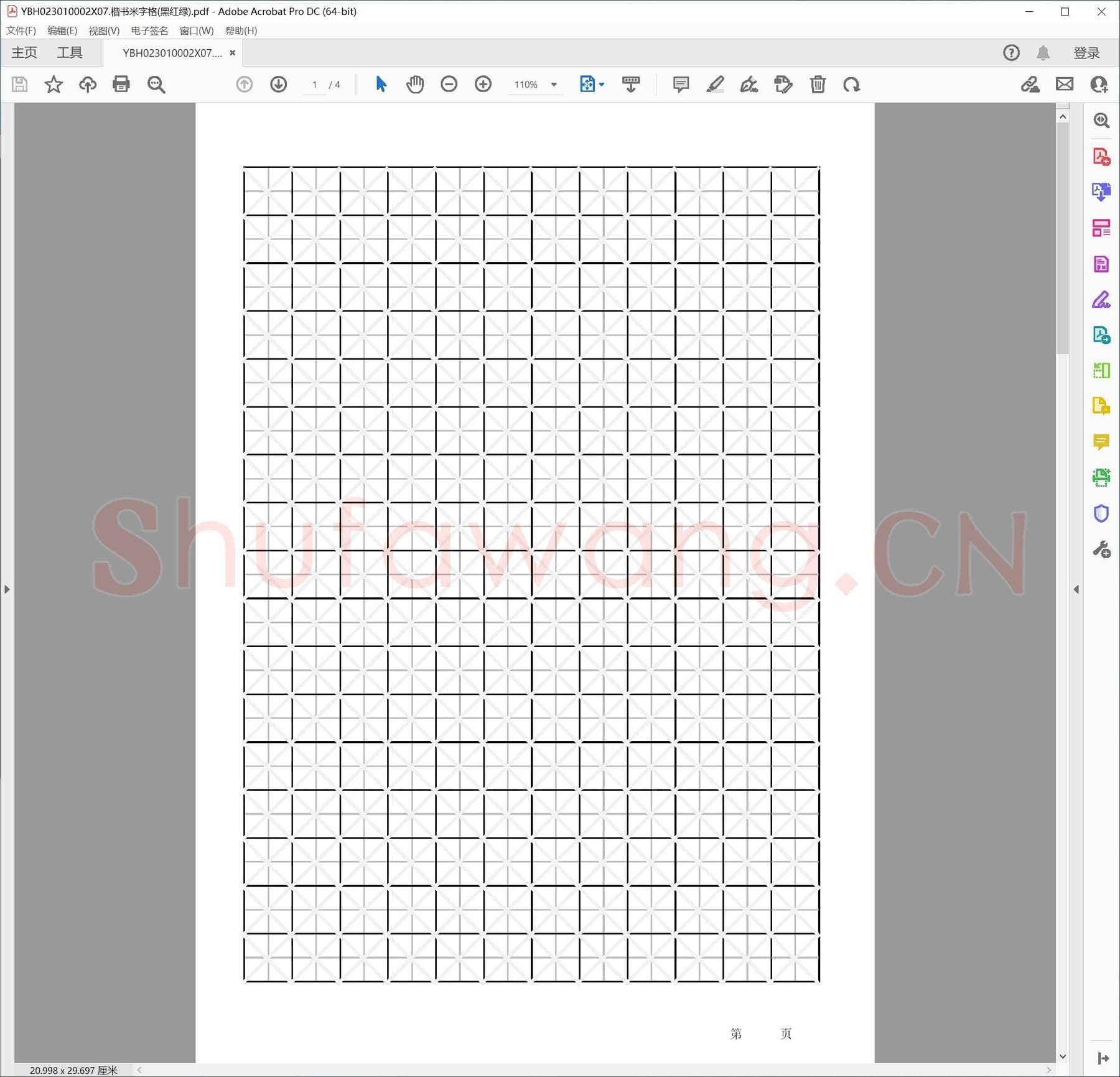Open Fill and Sign in top toolbar
This screenshot has height=1077, width=1120.
[1030, 84]
